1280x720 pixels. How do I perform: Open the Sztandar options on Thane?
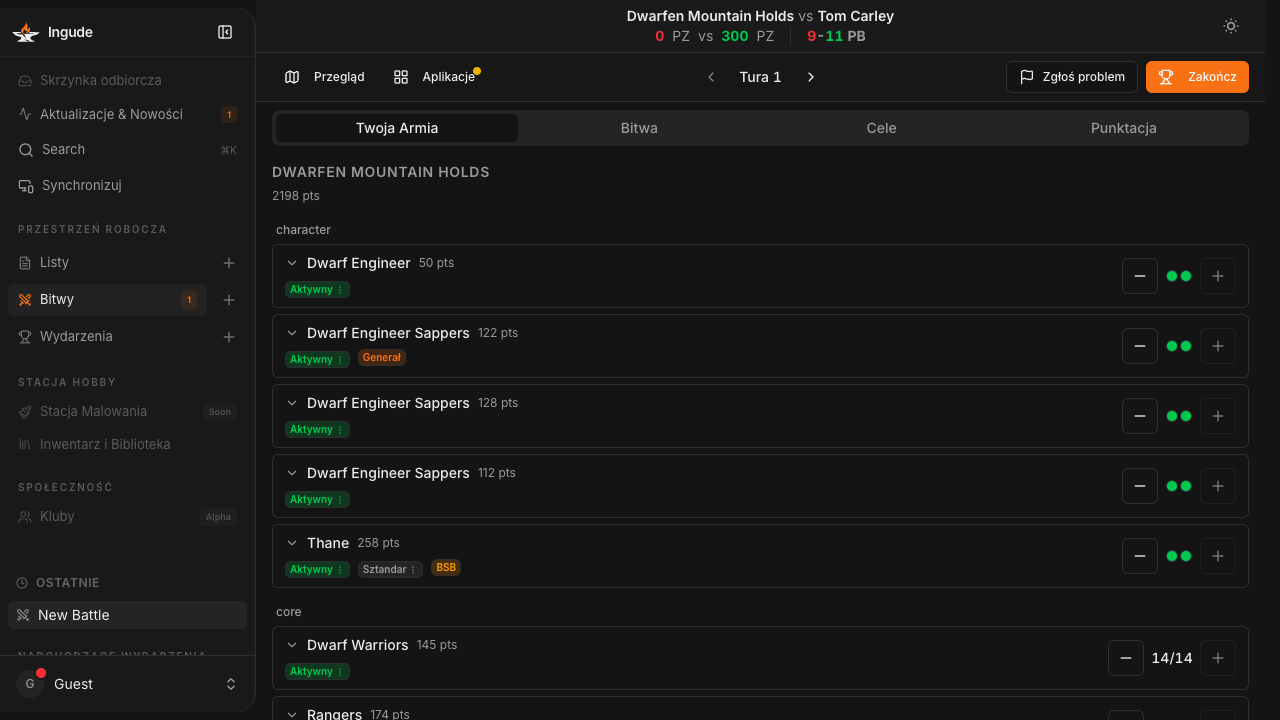(390, 569)
